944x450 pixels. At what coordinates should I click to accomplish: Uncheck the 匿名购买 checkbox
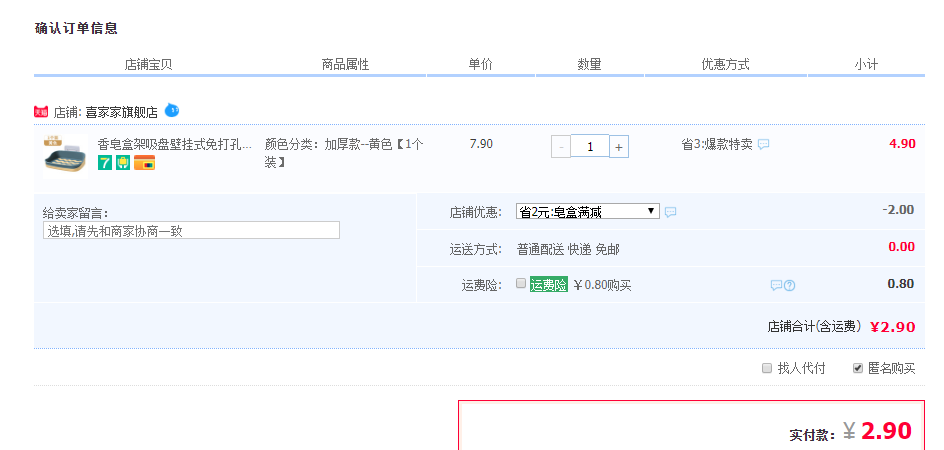[x=858, y=368]
